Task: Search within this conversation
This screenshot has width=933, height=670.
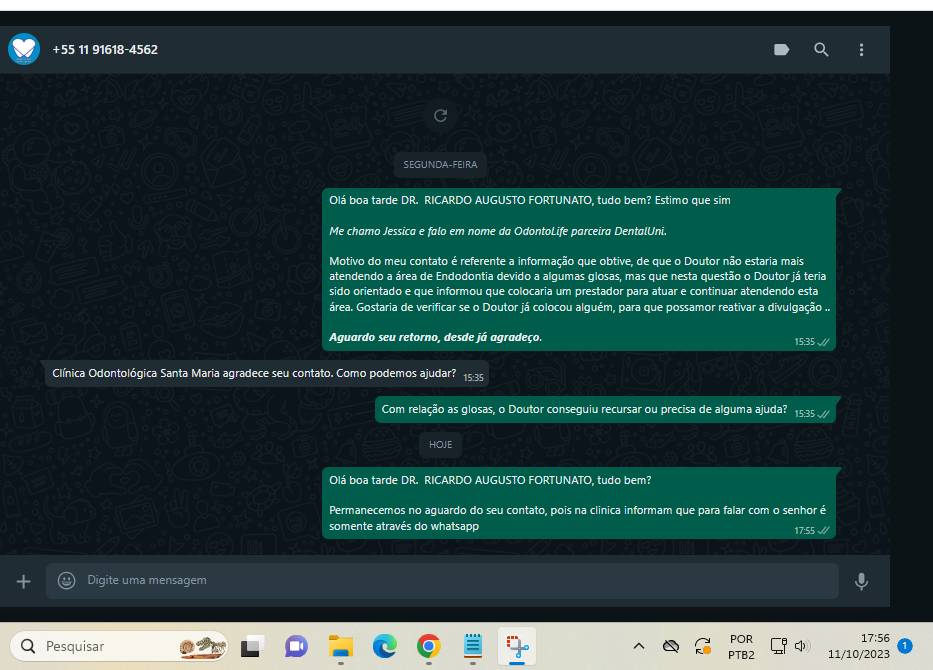Action: pos(821,49)
